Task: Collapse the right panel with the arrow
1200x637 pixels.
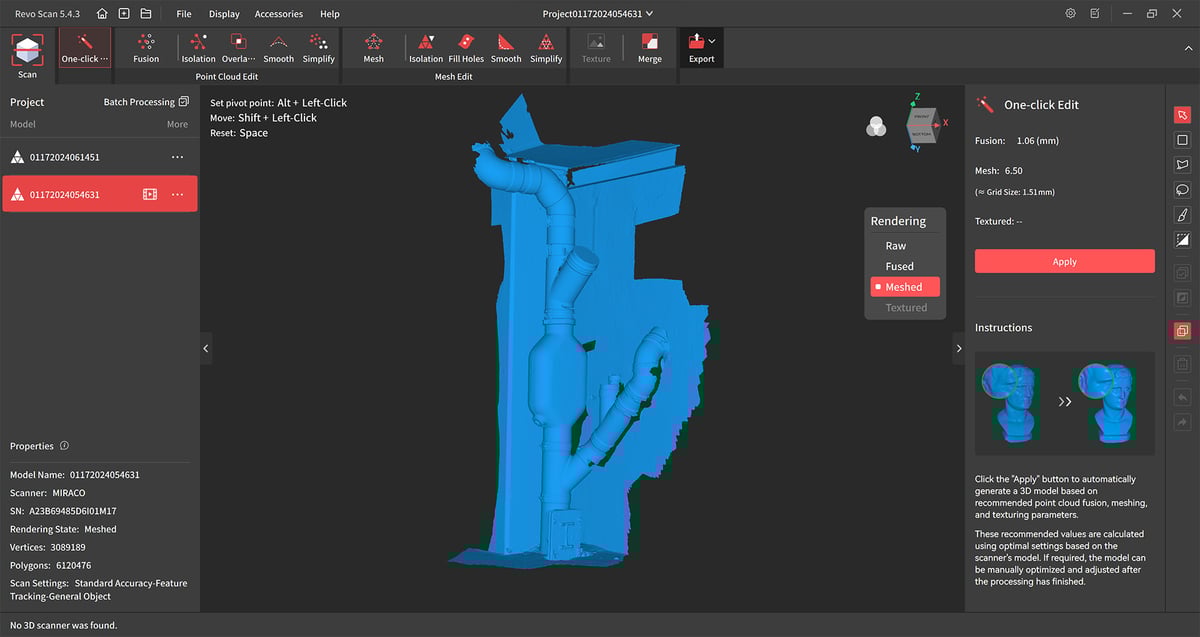Action: [x=958, y=348]
